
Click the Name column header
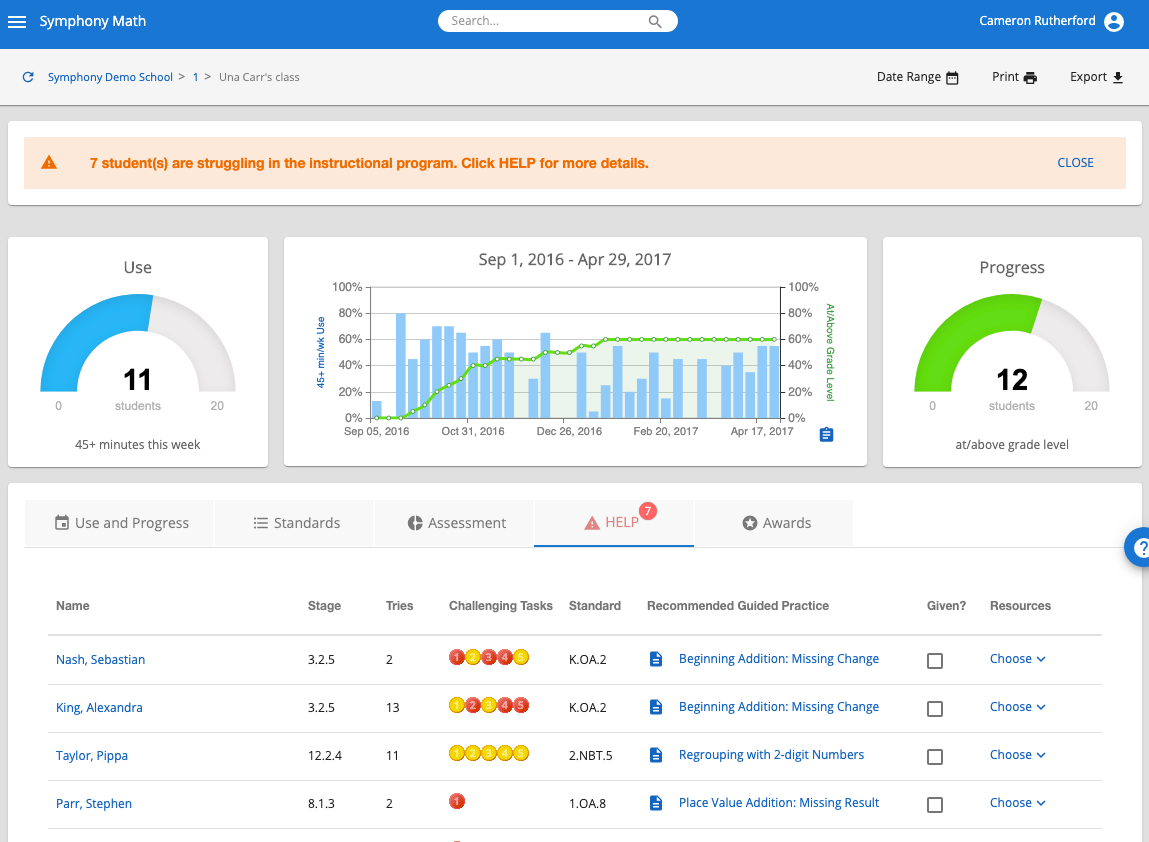coord(73,606)
